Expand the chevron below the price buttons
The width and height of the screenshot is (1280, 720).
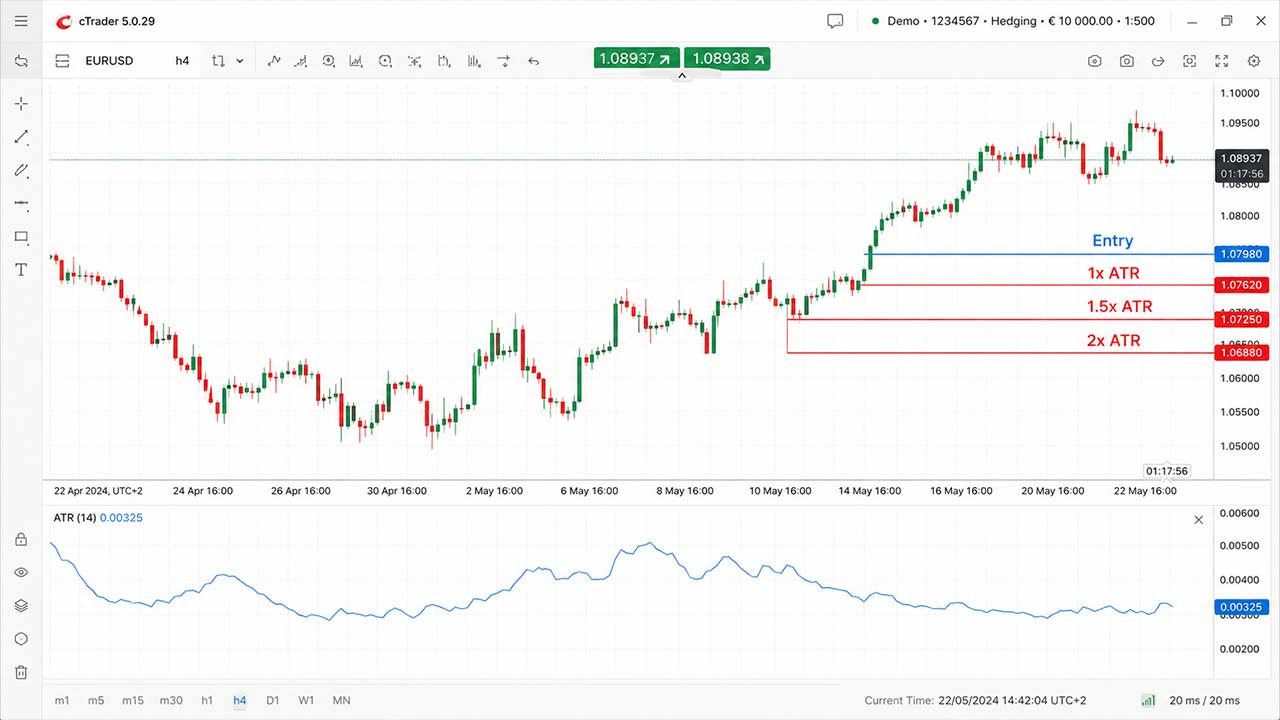(x=682, y=76)
